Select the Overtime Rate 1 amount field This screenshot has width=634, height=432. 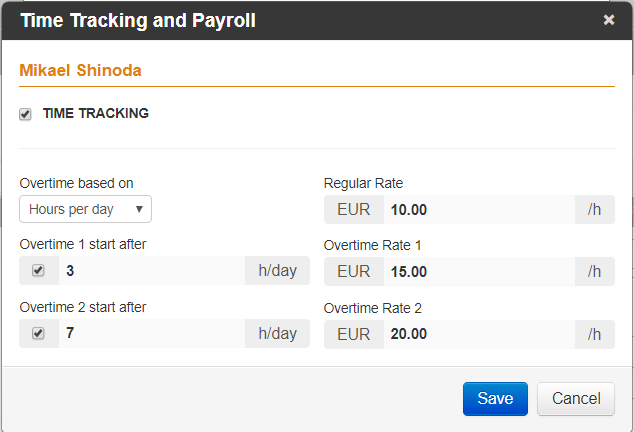tap(479, 271)
